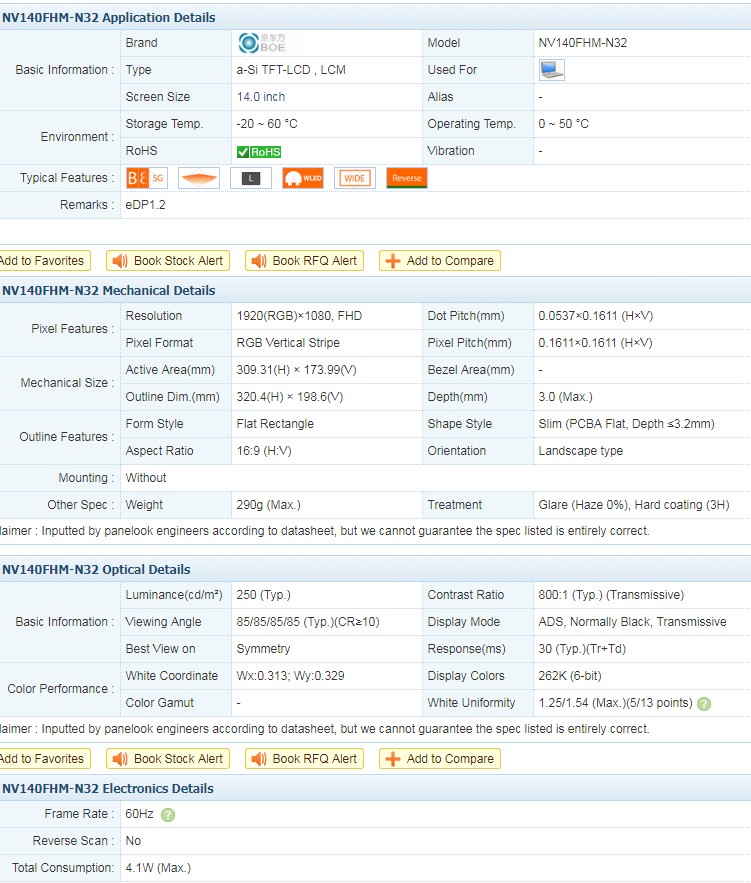This screenshot has width=751, height=883.
Task: Click upper Add to Favorites button
Action: (x=44, y=261)
